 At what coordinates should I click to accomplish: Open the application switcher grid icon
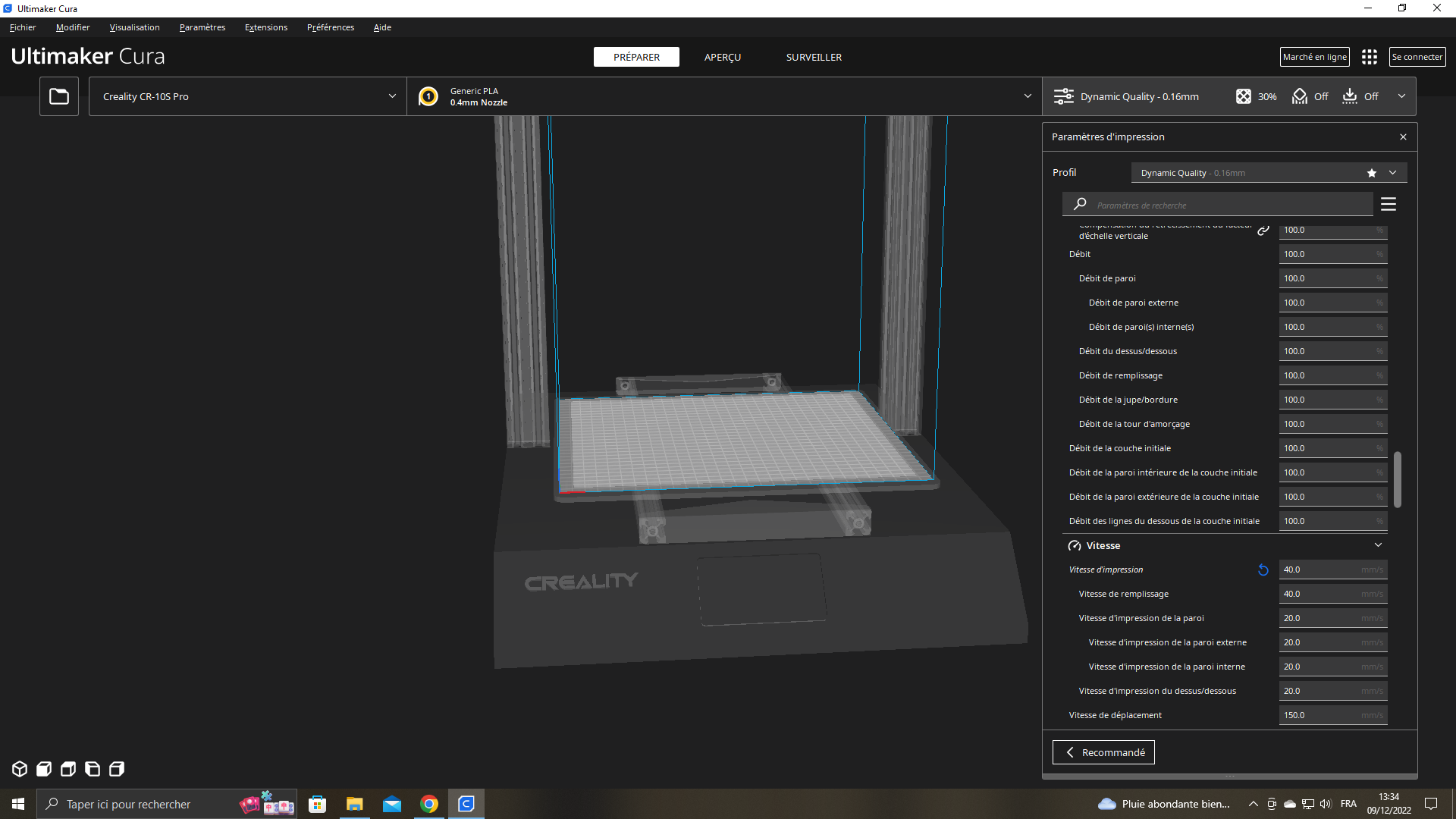1370,57
